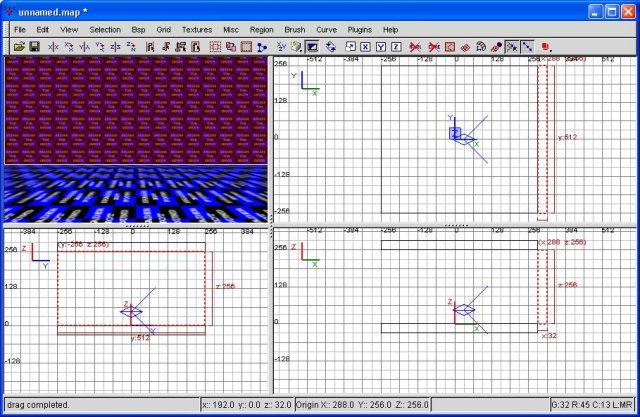Open a map file with the Open icon

click(19, 47)
